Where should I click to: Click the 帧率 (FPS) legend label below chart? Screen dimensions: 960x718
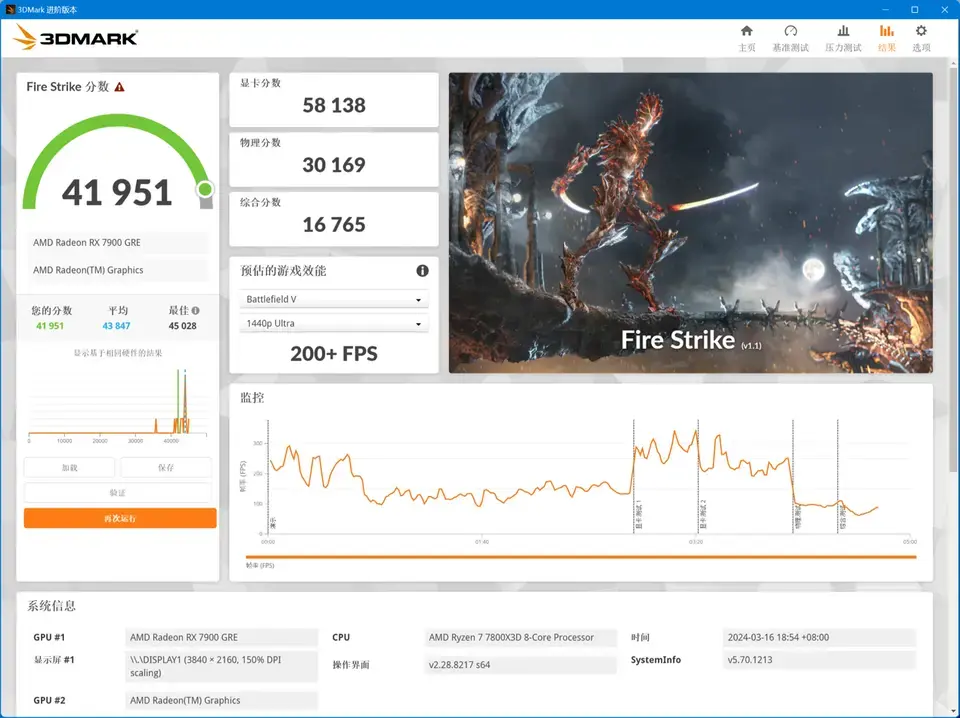click(260, 566)
